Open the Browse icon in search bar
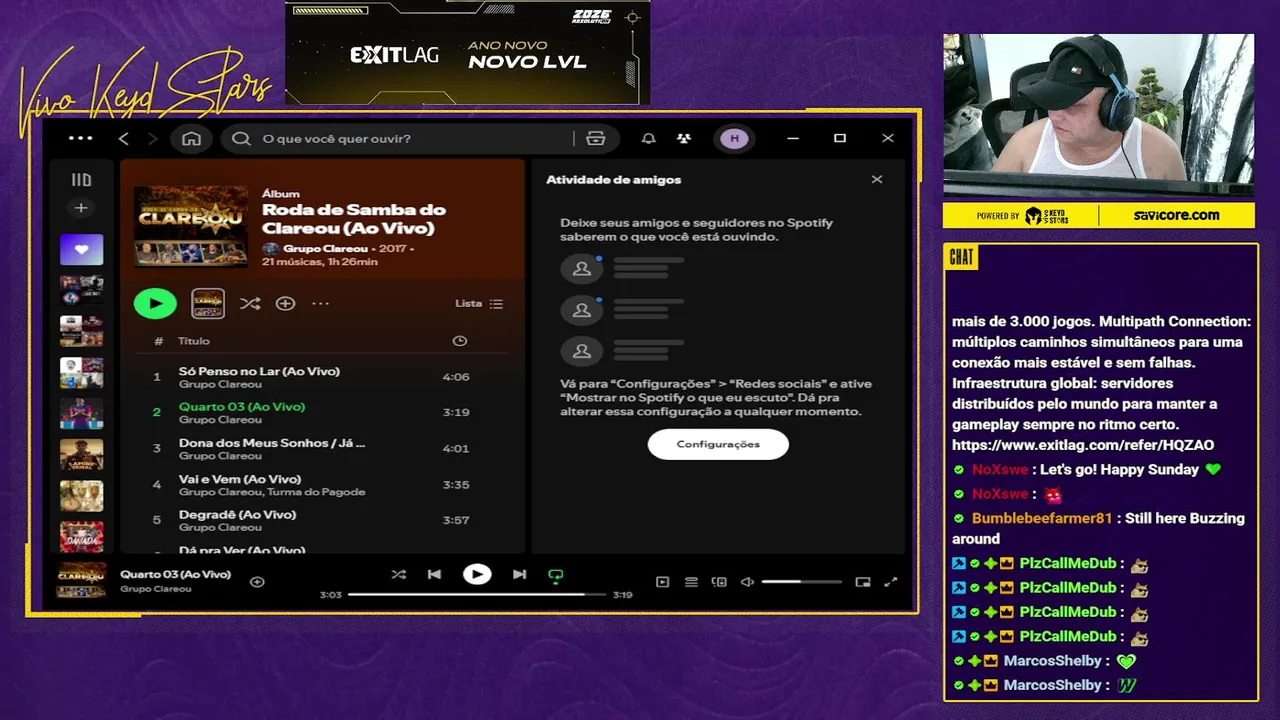The width and height of the screenshot is (1280, 720). pos(596,138)
